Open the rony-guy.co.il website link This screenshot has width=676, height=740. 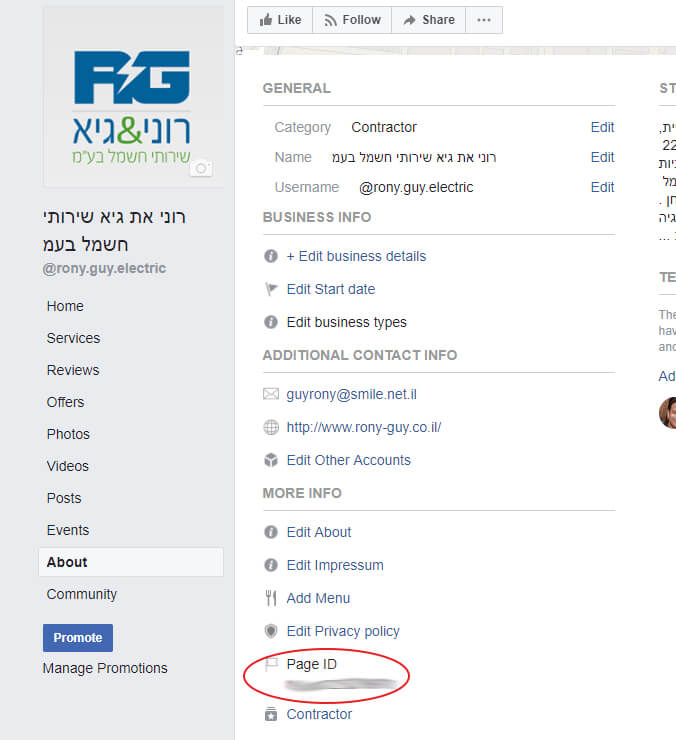click(364, 427)
